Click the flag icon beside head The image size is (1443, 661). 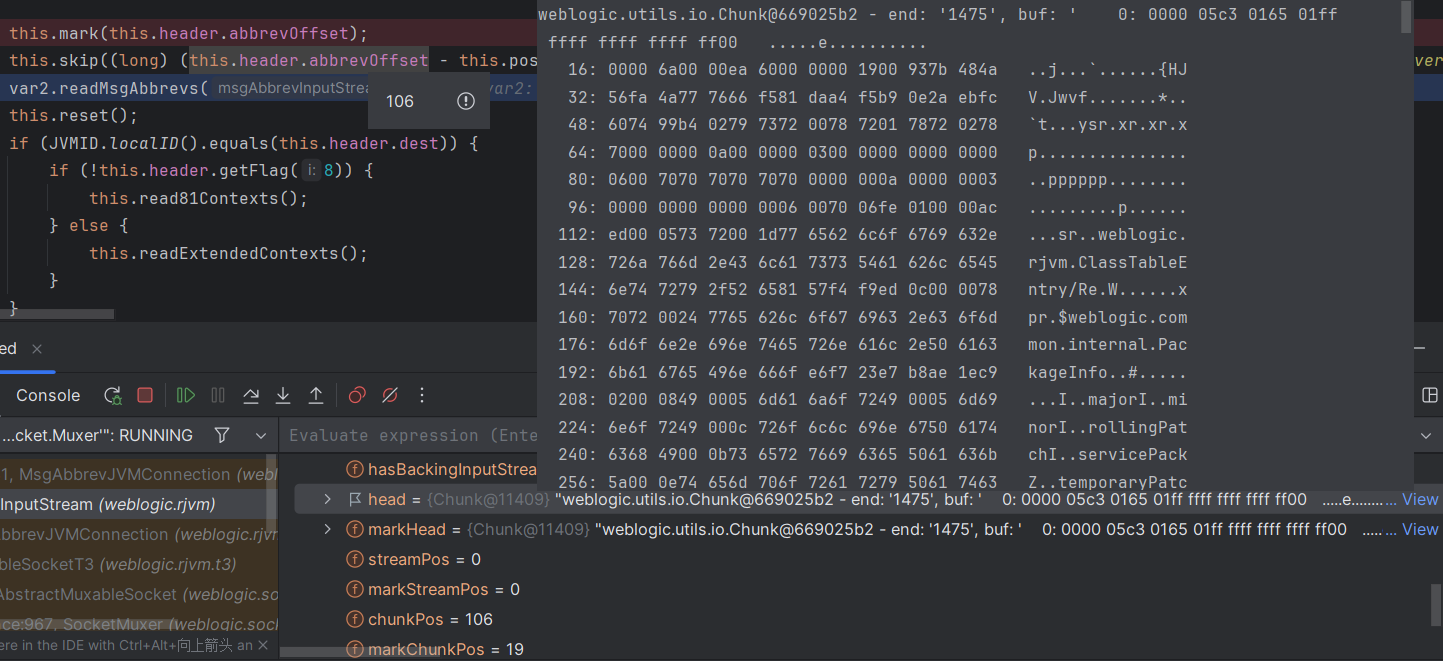[x=355, y=499]
